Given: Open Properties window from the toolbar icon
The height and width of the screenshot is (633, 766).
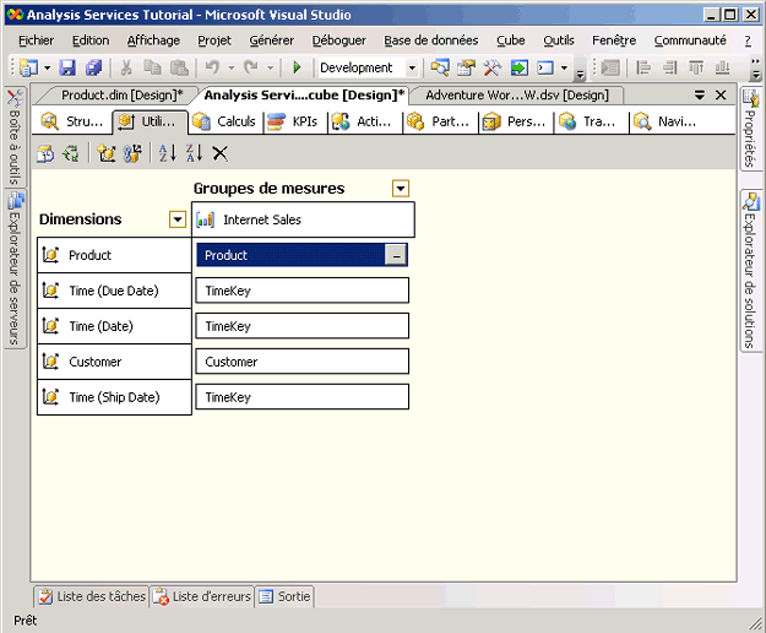Looking at the screenshot, I should pos(466,67).
